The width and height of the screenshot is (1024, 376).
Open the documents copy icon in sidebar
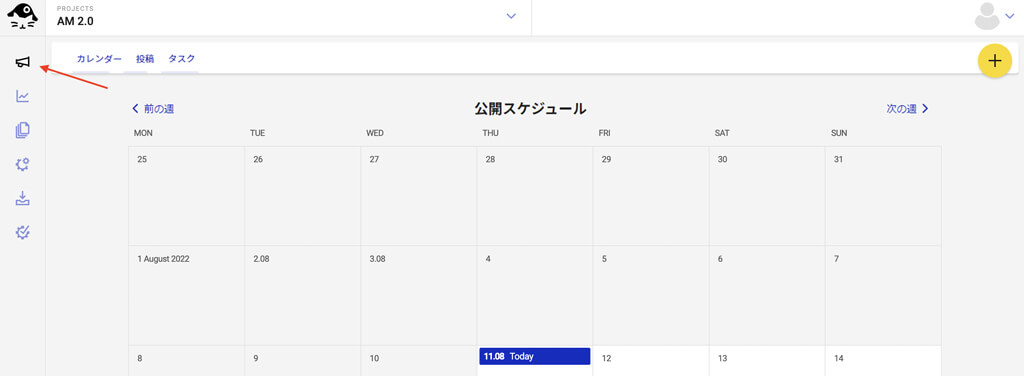point(23,131)
